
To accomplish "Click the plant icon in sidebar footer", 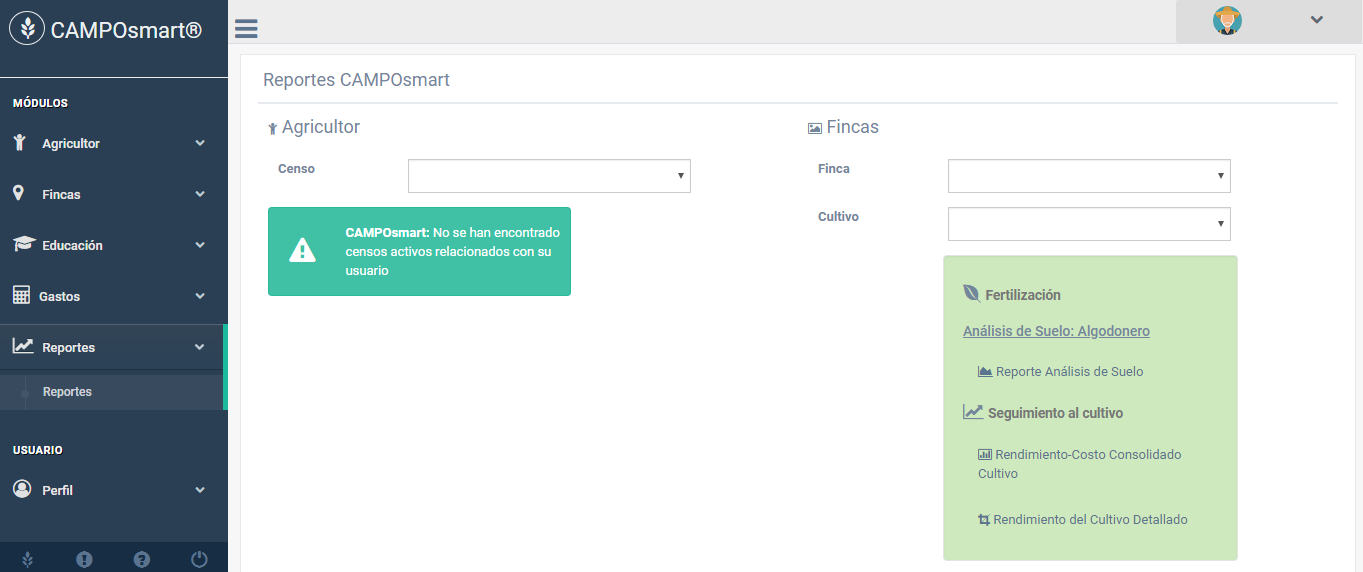I will [x=27, y=560].
